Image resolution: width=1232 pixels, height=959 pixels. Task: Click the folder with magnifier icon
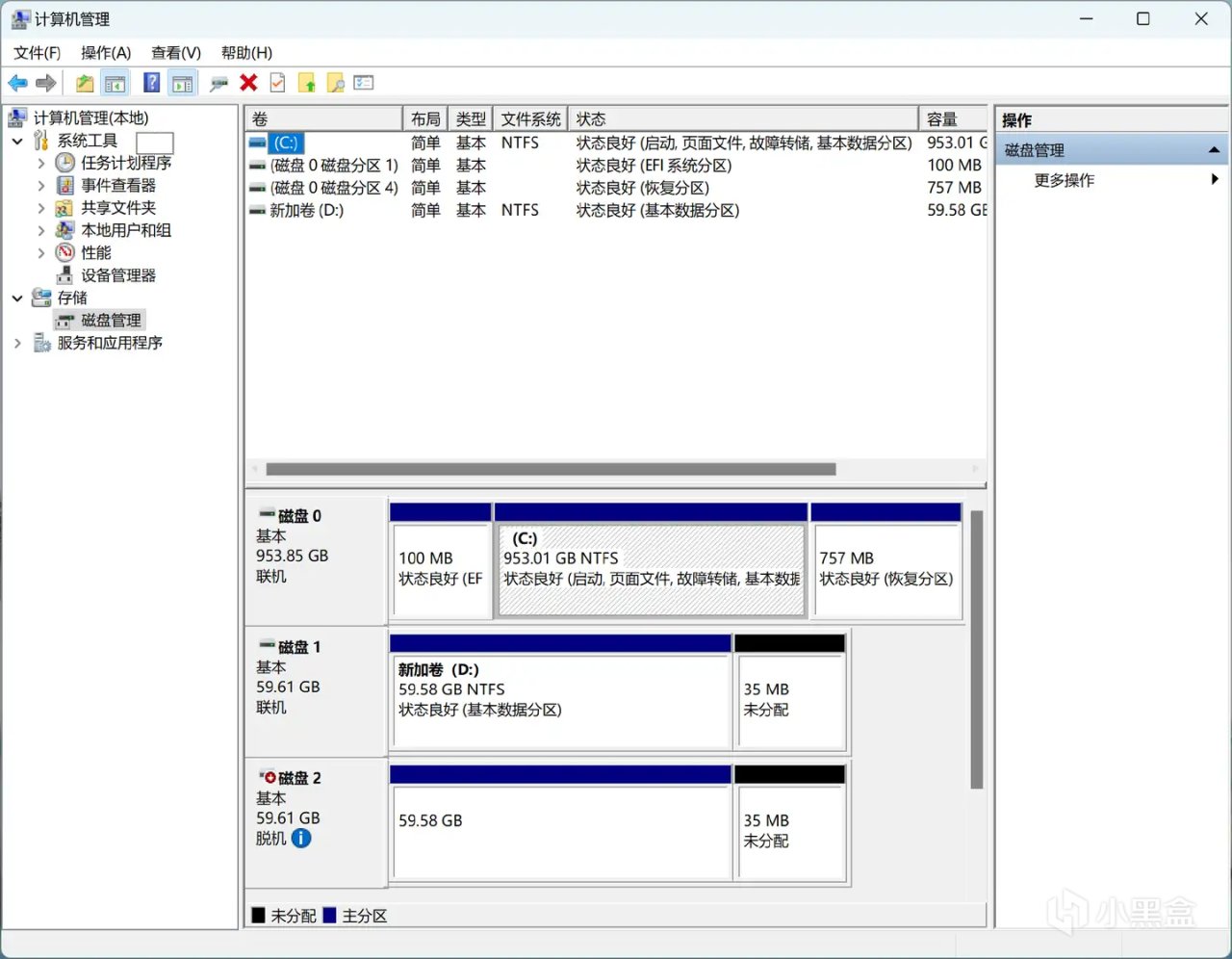pos(336,84)
